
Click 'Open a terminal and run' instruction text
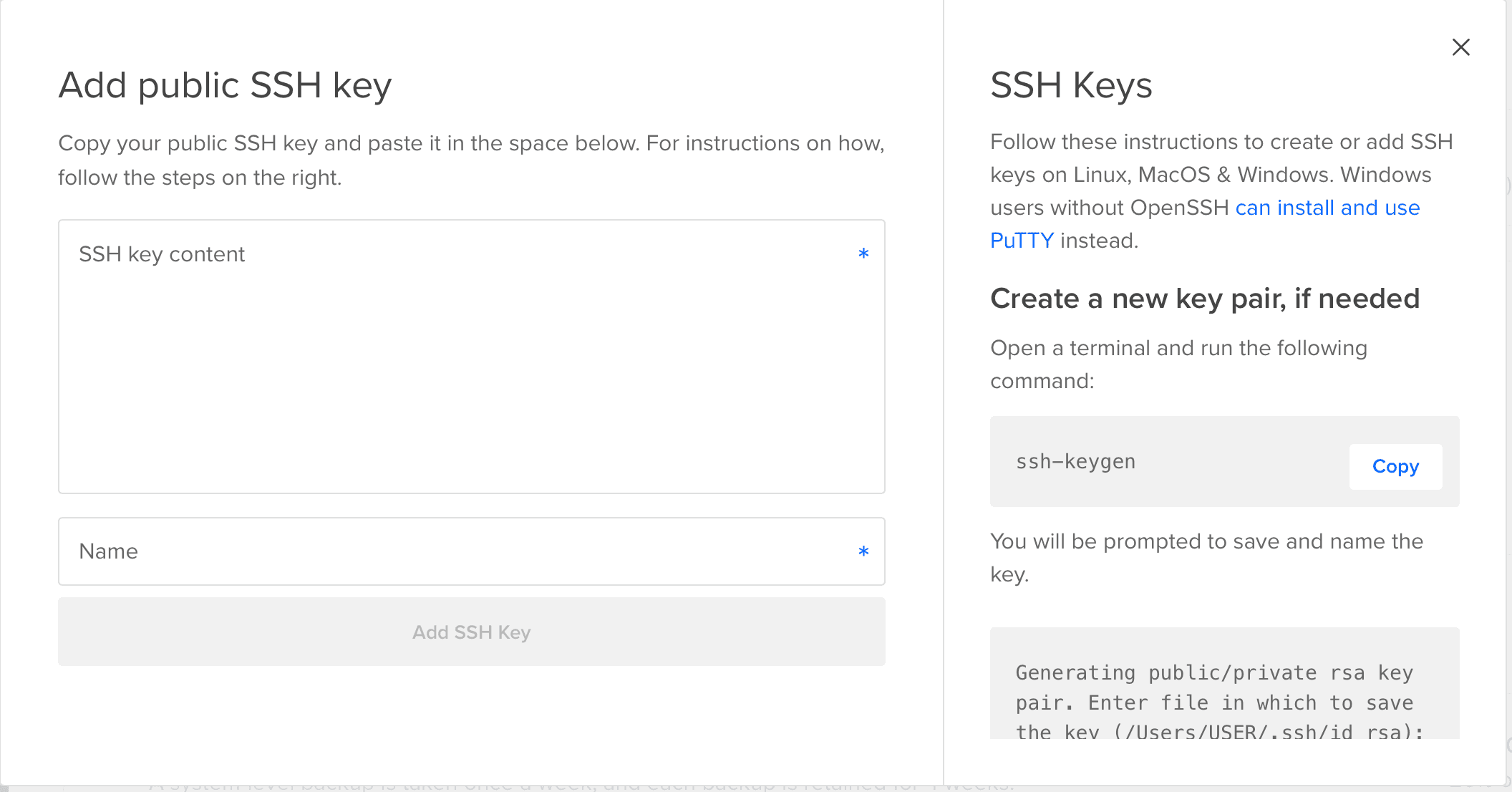click(1178, 364)
